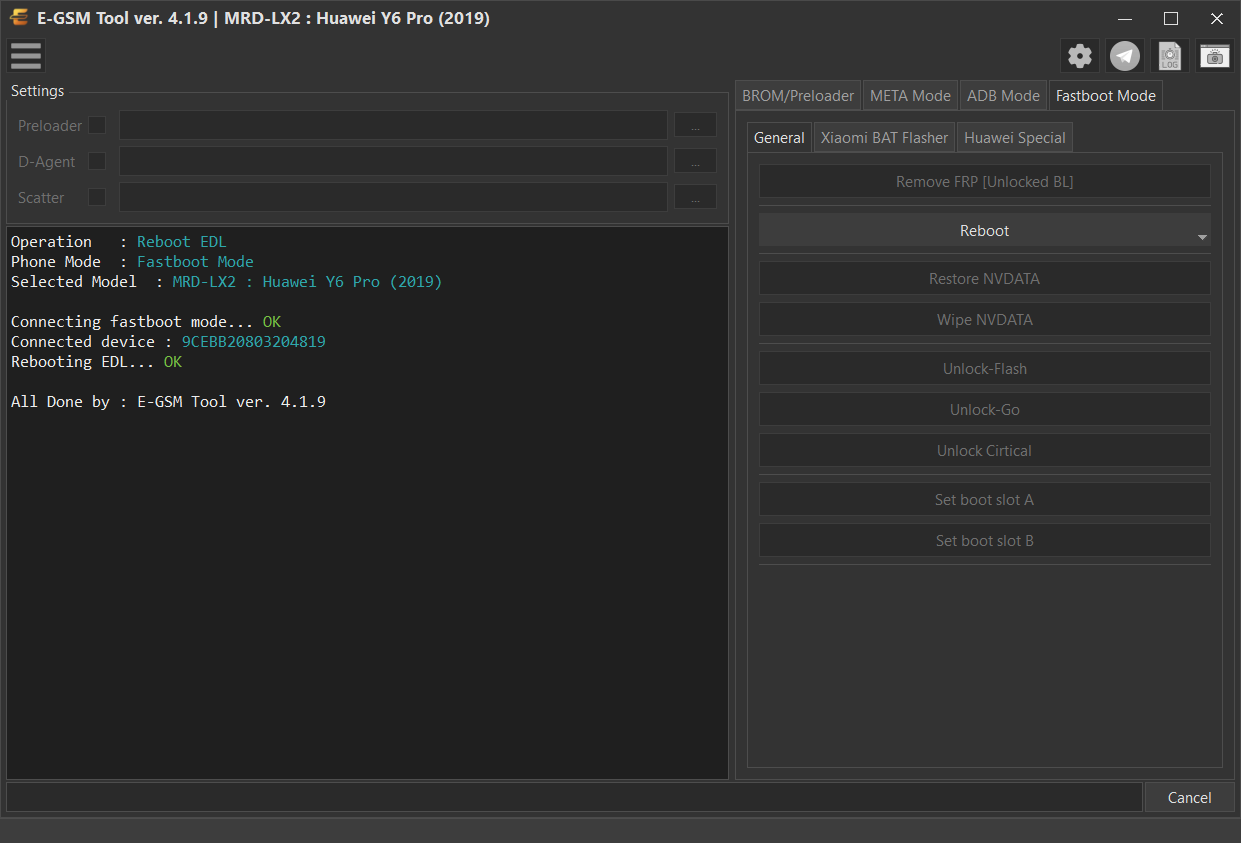The width and height of the screenshot is (1241, 843).
Task: Open the hamburger main menu
Action: pyautogui.click(x=26, y=56)
